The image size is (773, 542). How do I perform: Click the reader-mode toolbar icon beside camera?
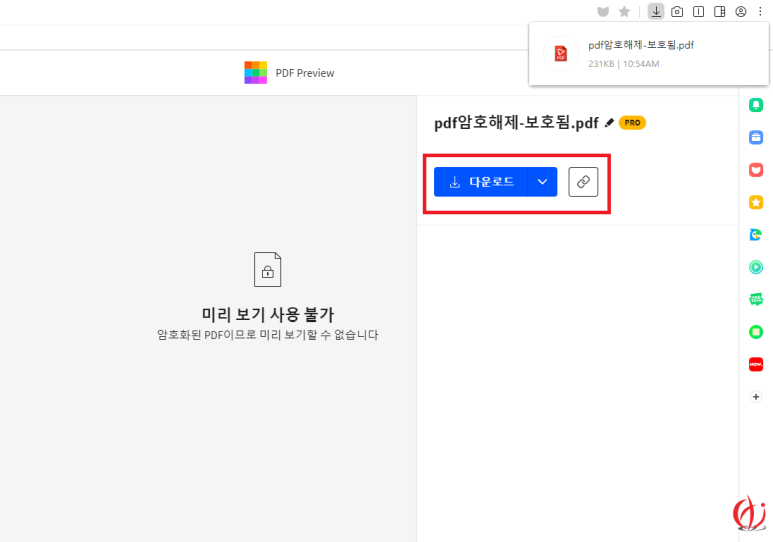click(699, 11)
